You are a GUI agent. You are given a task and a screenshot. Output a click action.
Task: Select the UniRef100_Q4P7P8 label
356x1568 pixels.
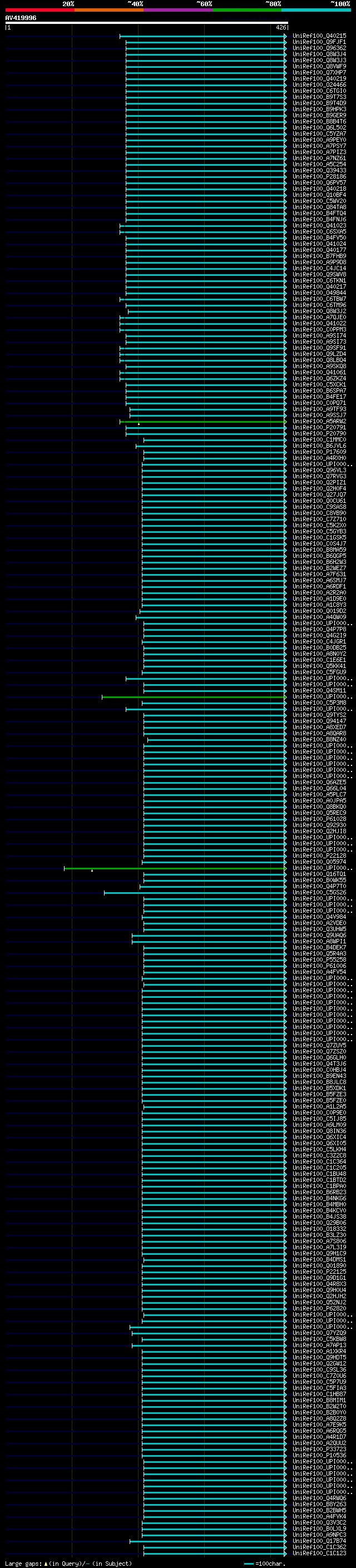pos(319,630)
